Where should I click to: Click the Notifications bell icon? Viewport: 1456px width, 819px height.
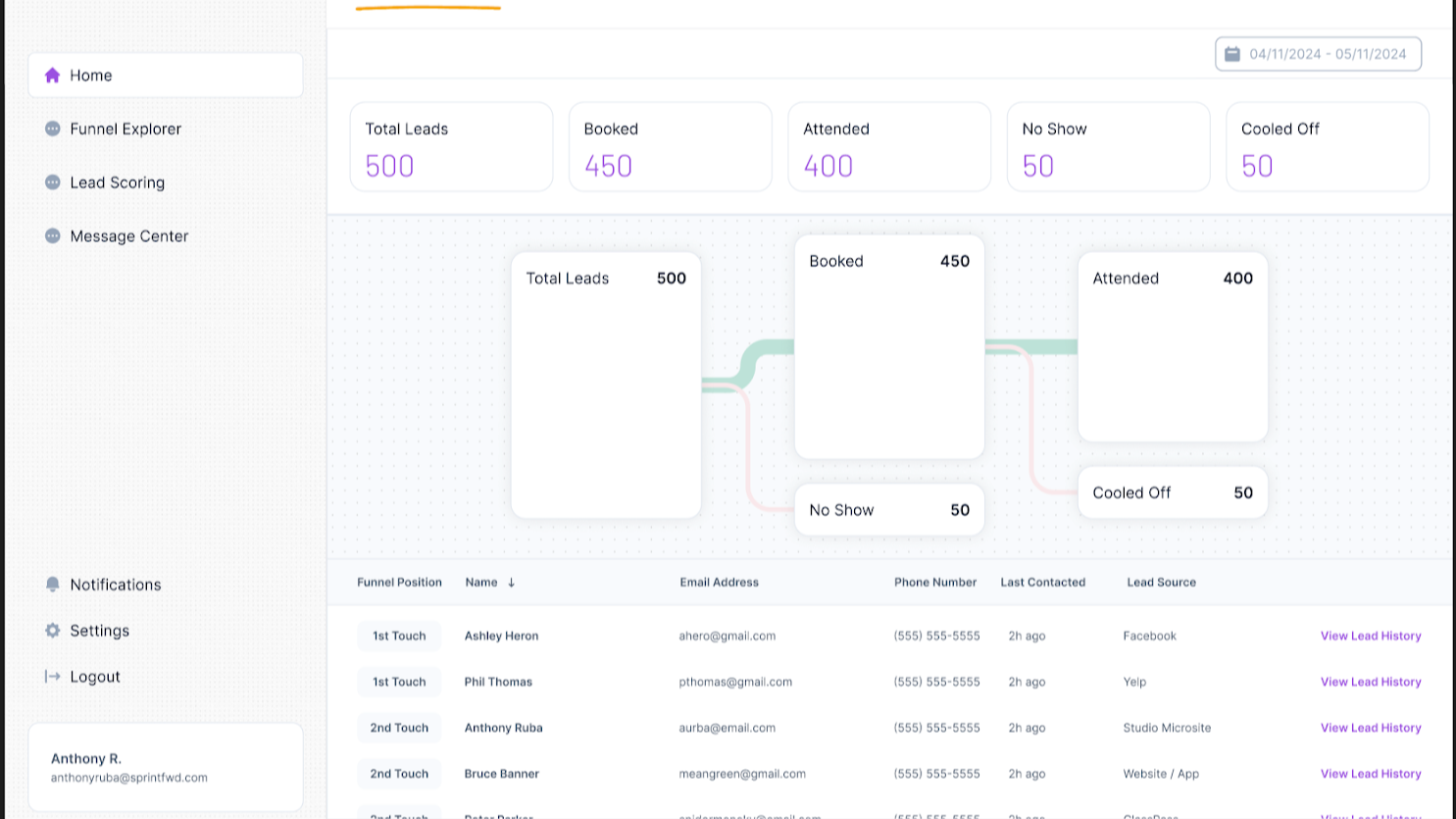(x=53, y=585)
